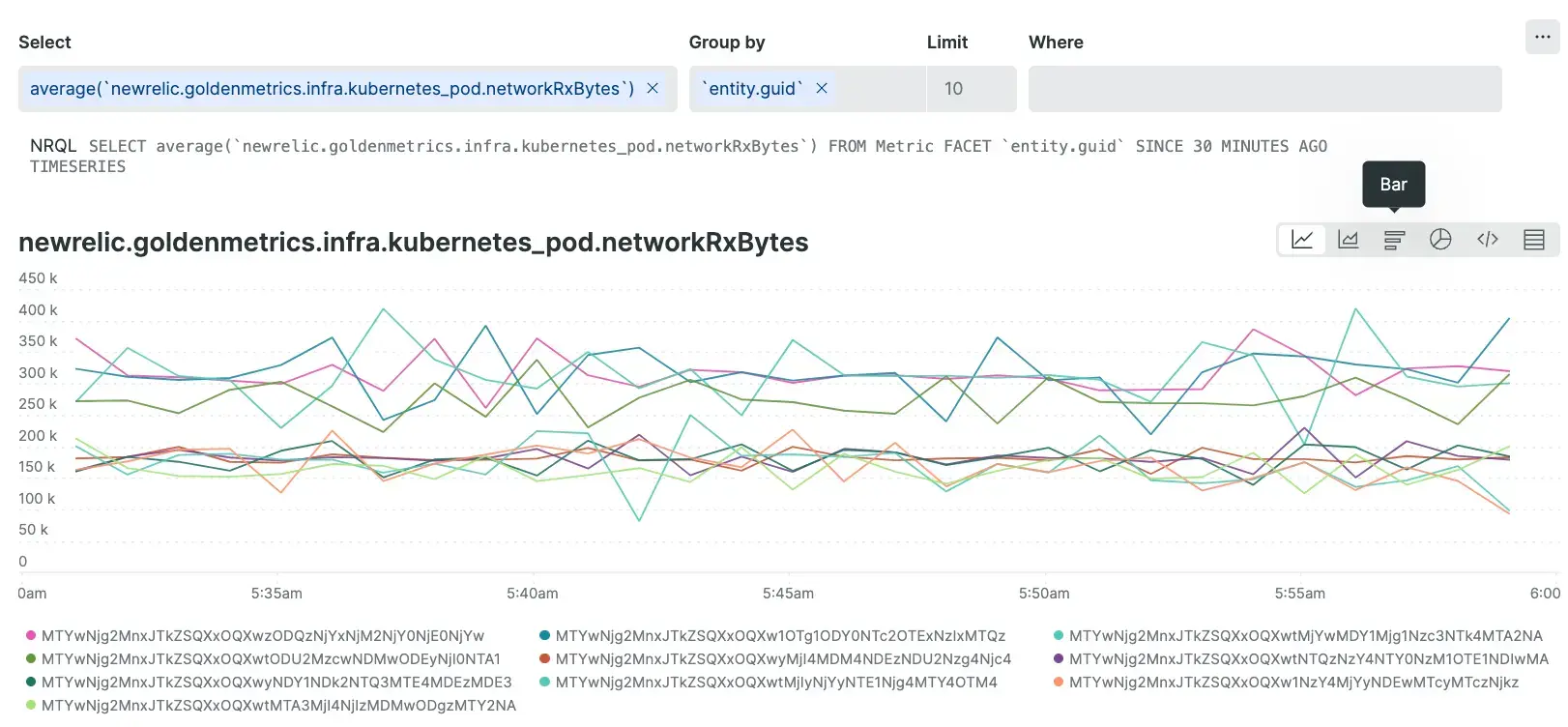Remove the entity.guid group-by chip
Viewport: 1568px width, 727px height.
822,88
